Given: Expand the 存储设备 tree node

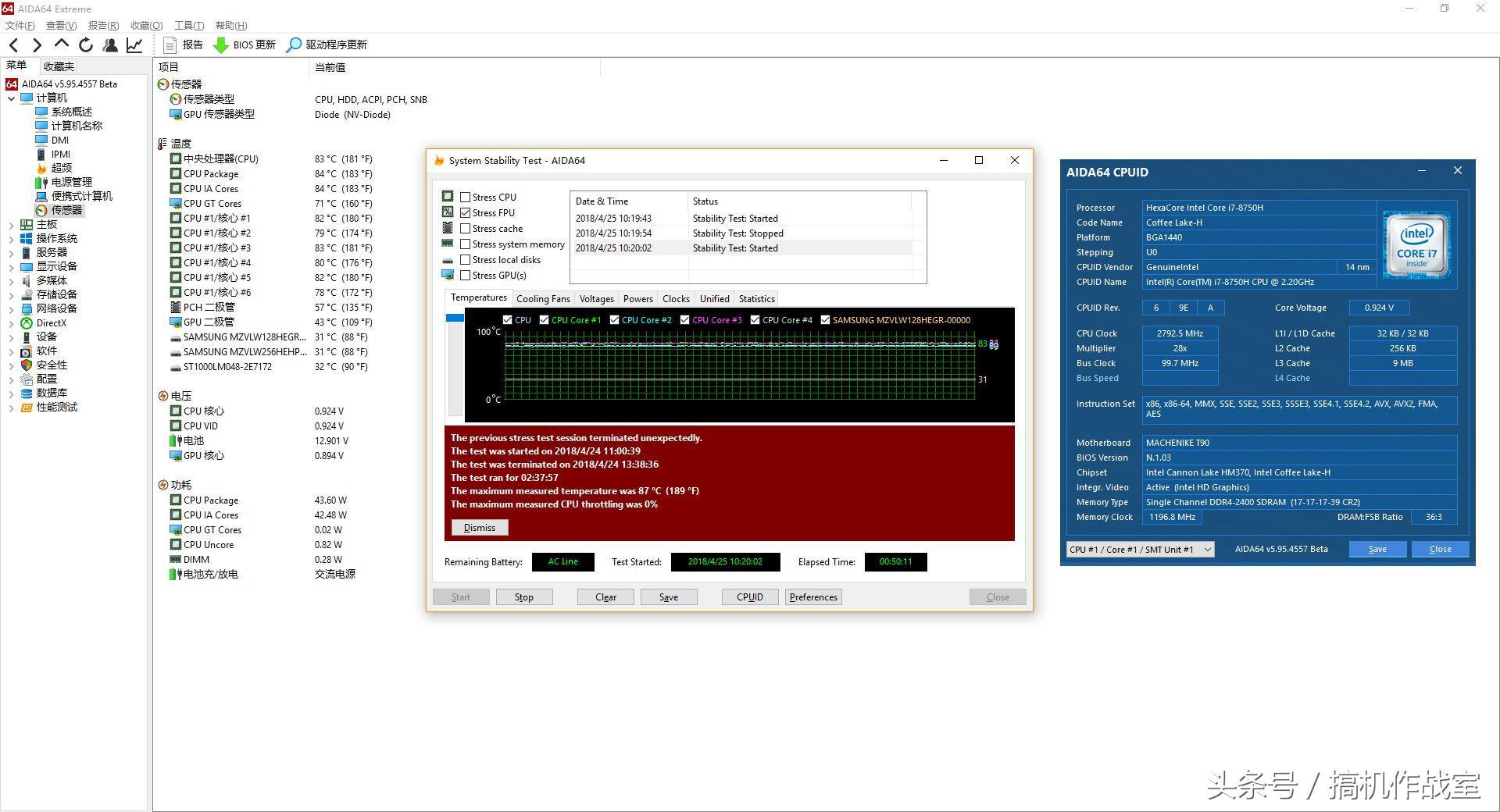Looking at the screenshot, I should [x=11, y=295].
